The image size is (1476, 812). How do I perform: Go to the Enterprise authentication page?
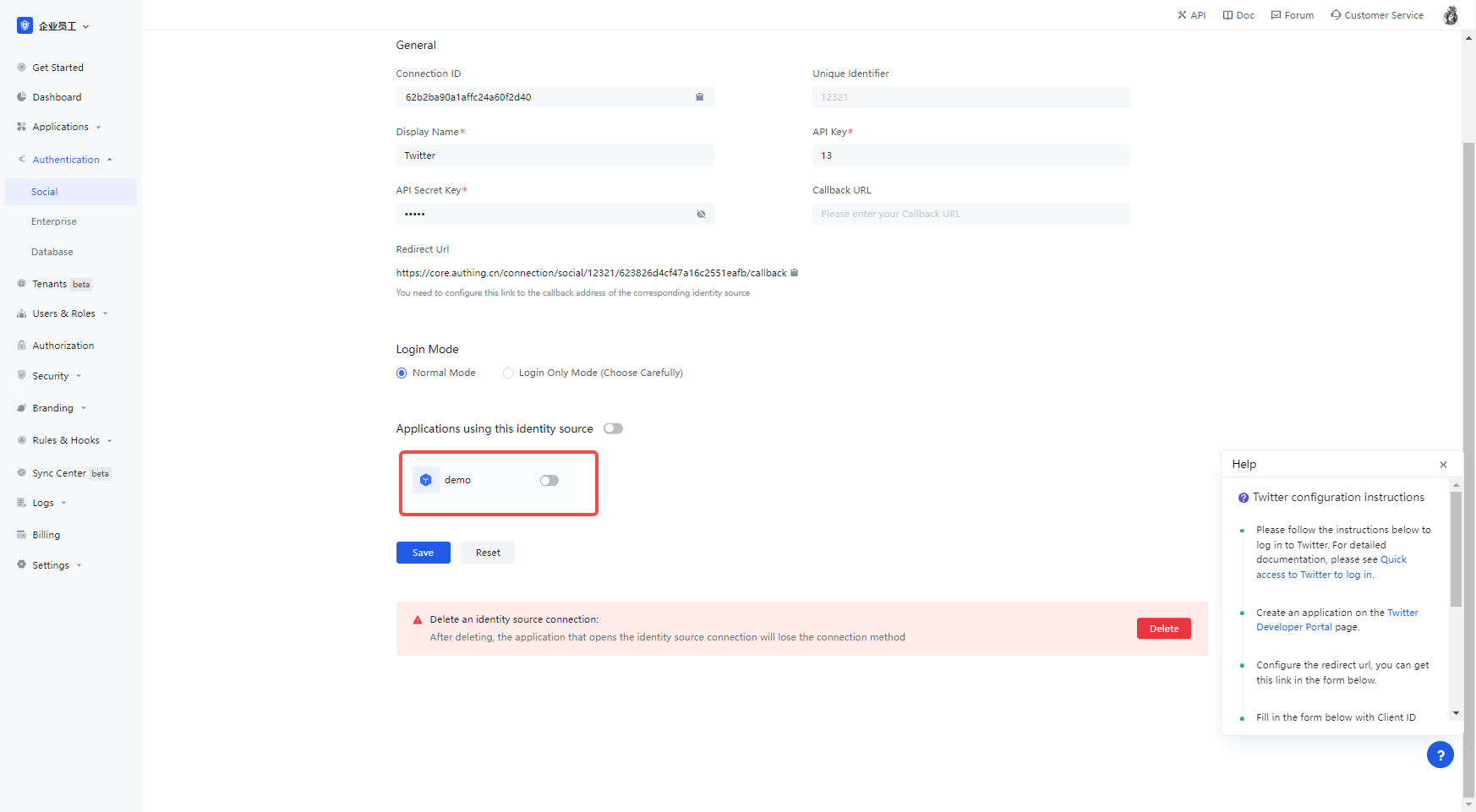point(54,221)
